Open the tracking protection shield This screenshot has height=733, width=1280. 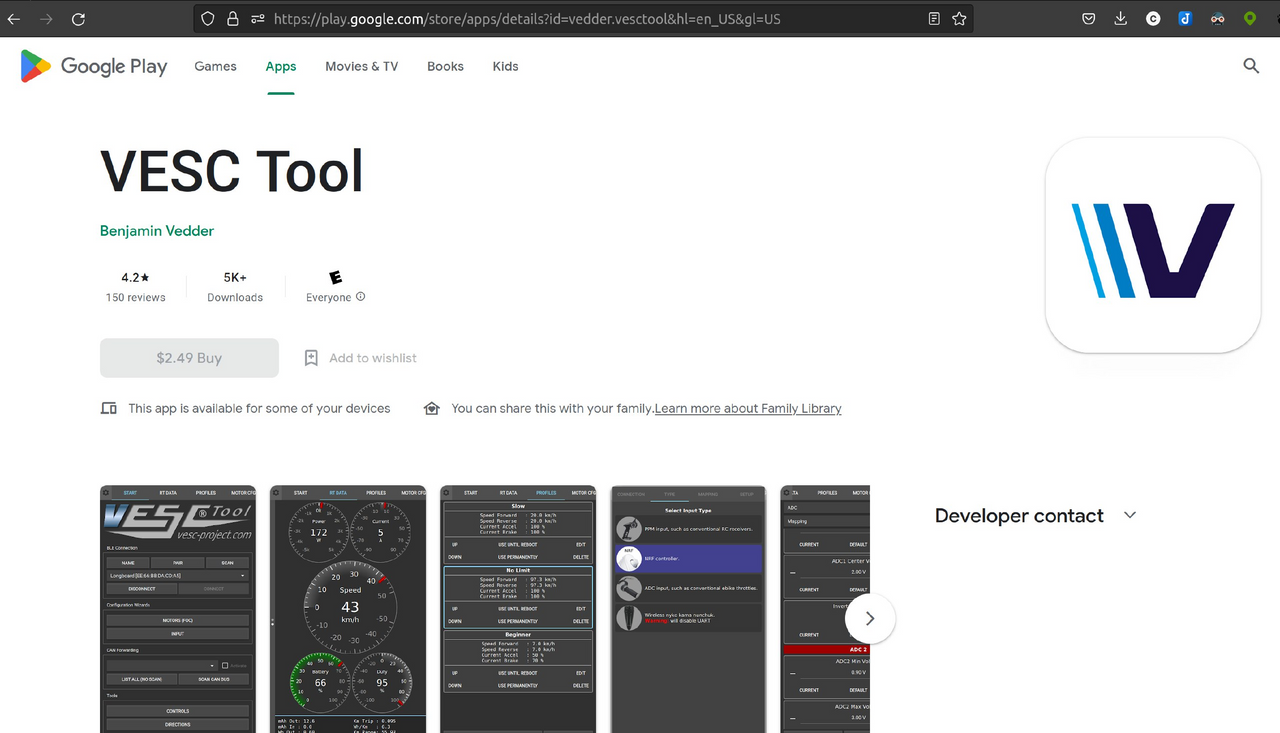(x=207, y=19)
